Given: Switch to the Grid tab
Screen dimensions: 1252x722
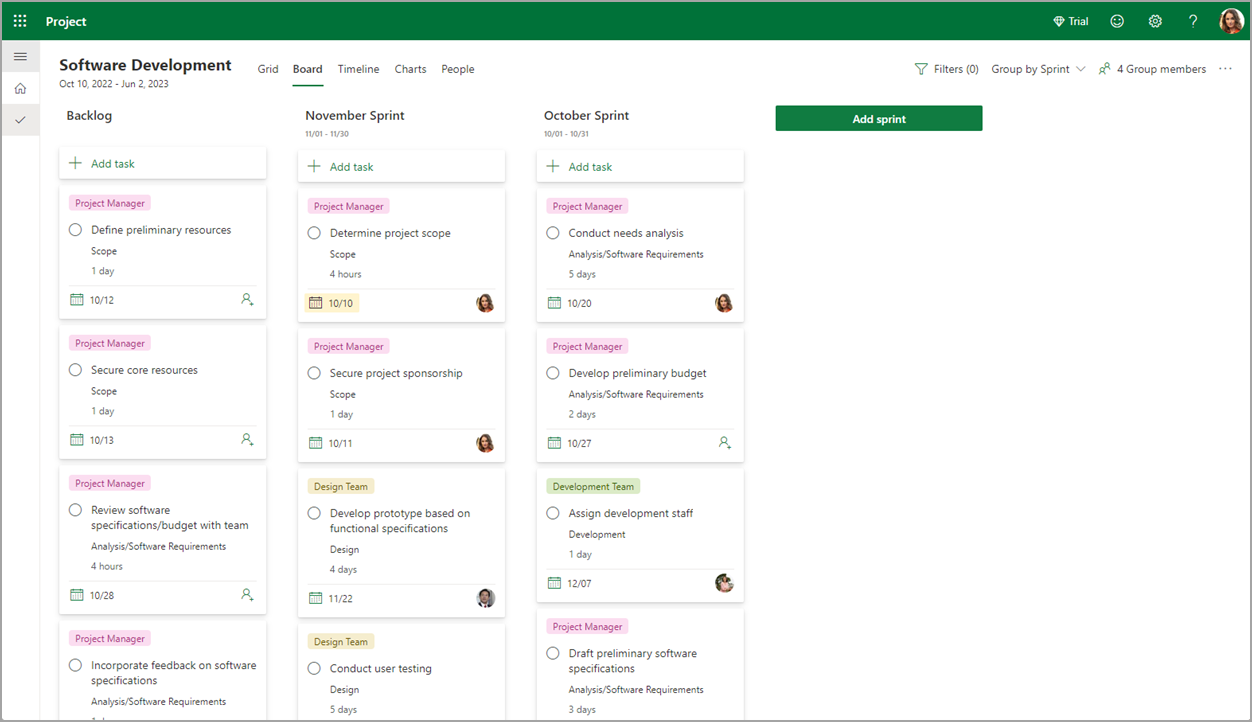Looking at the screenshot, I should [x=268, y=69].
